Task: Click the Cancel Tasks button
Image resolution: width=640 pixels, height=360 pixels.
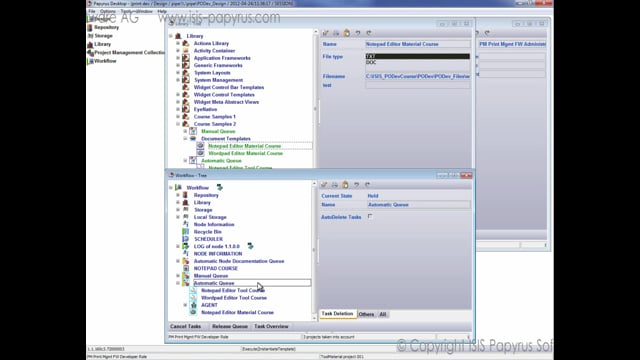Action: (x=186, y=327)
